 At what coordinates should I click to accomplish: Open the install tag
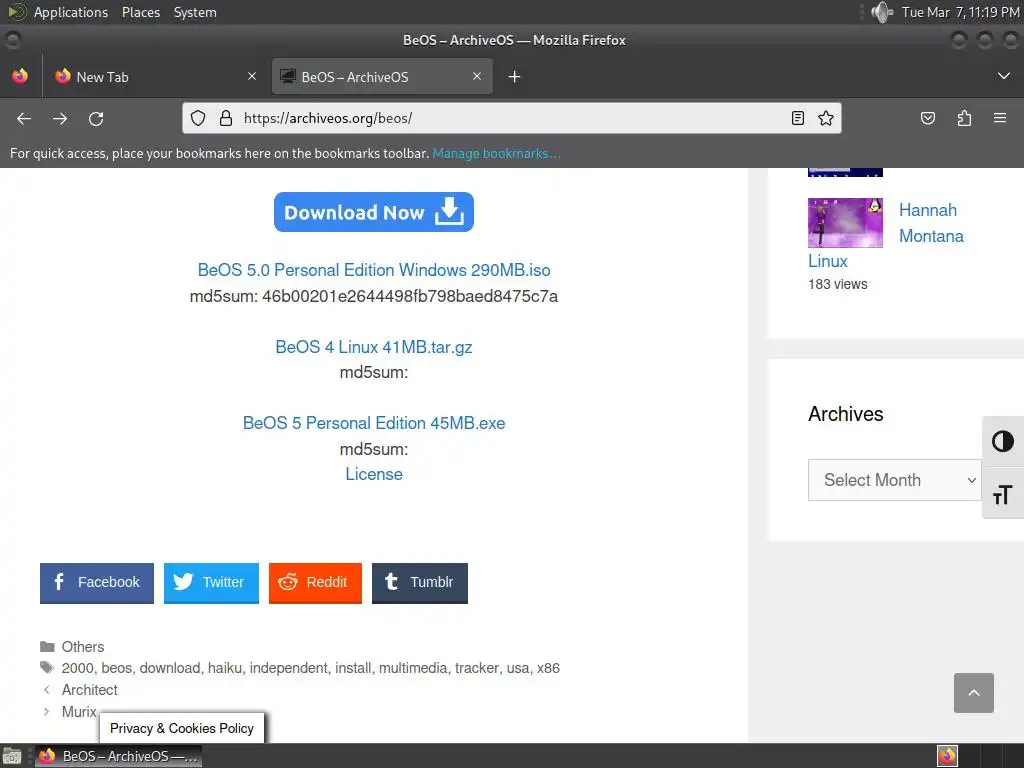pos(353,668)
